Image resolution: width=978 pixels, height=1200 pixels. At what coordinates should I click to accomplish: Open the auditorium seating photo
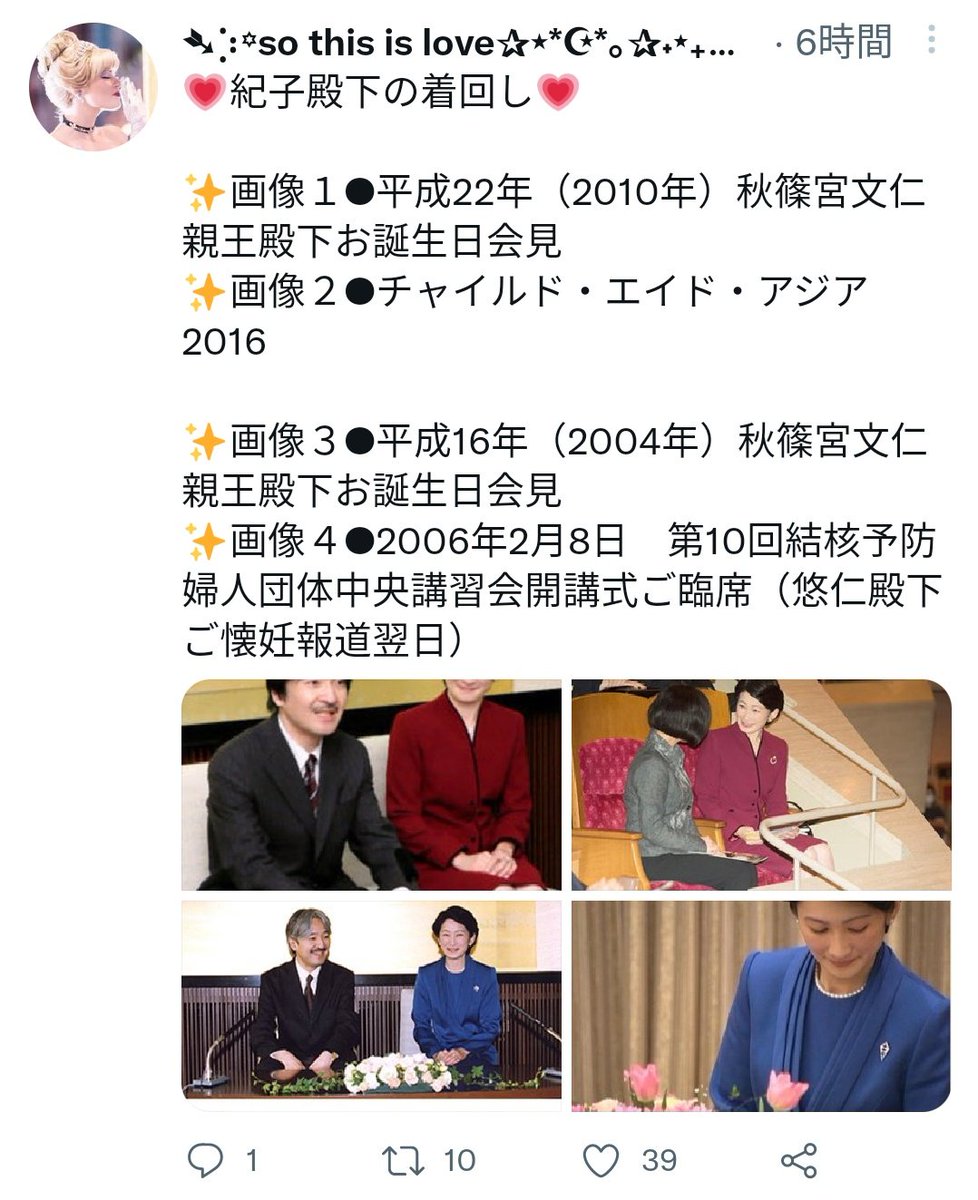click(x=761, y=785)
